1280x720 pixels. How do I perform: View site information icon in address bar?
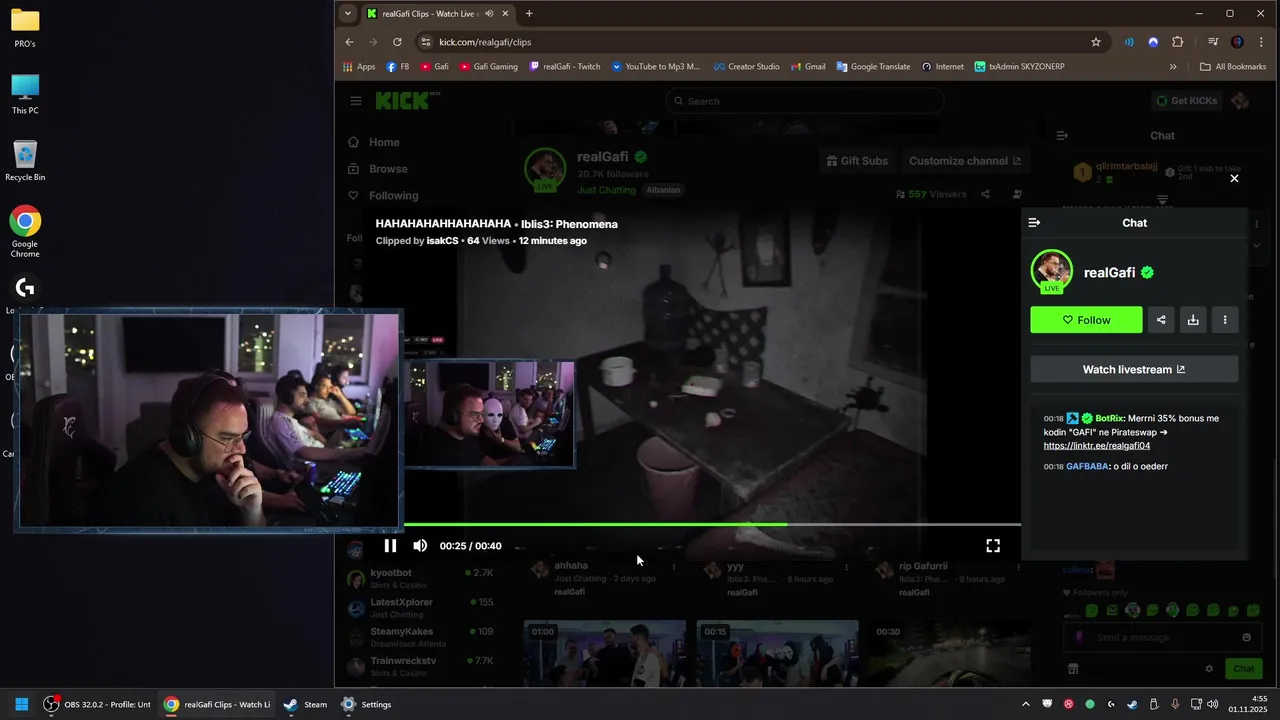[x=425, y=42]
